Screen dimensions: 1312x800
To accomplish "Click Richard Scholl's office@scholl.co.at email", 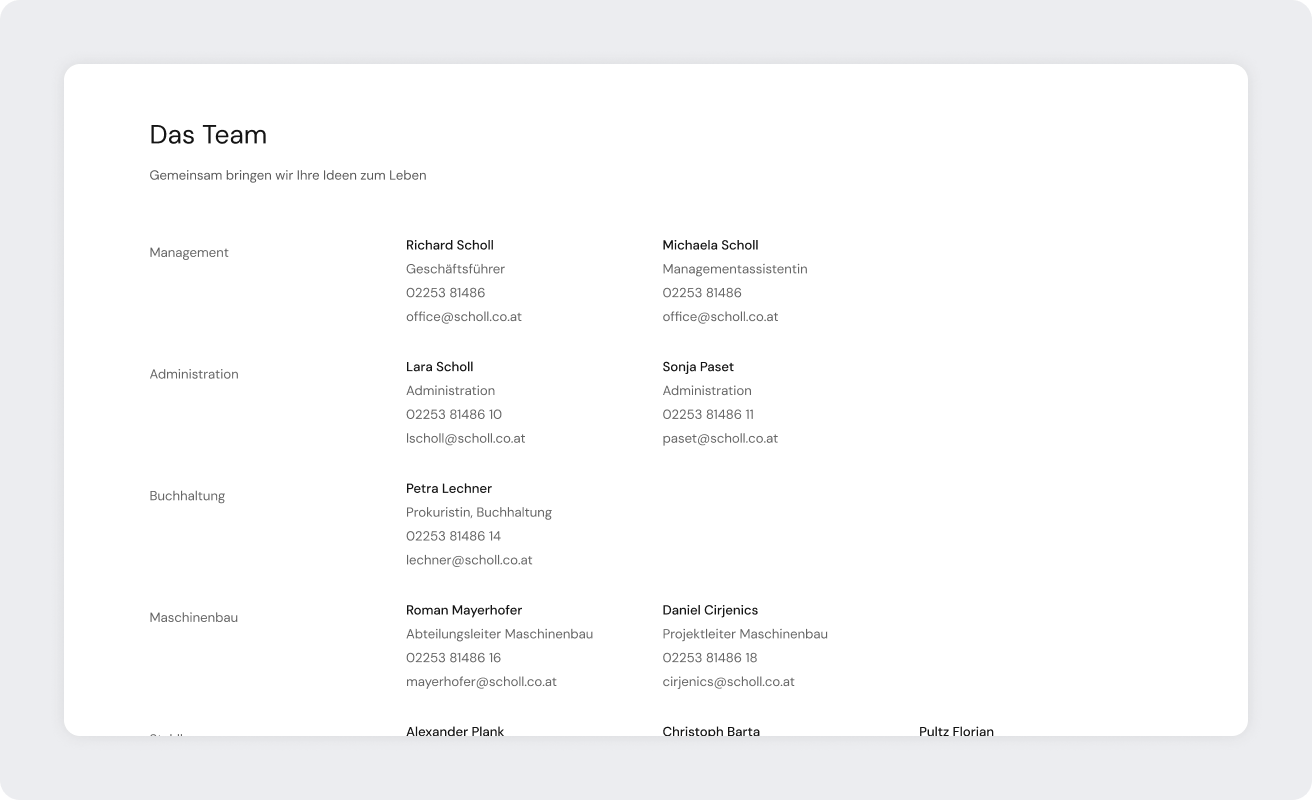I will tap(463, 317).
